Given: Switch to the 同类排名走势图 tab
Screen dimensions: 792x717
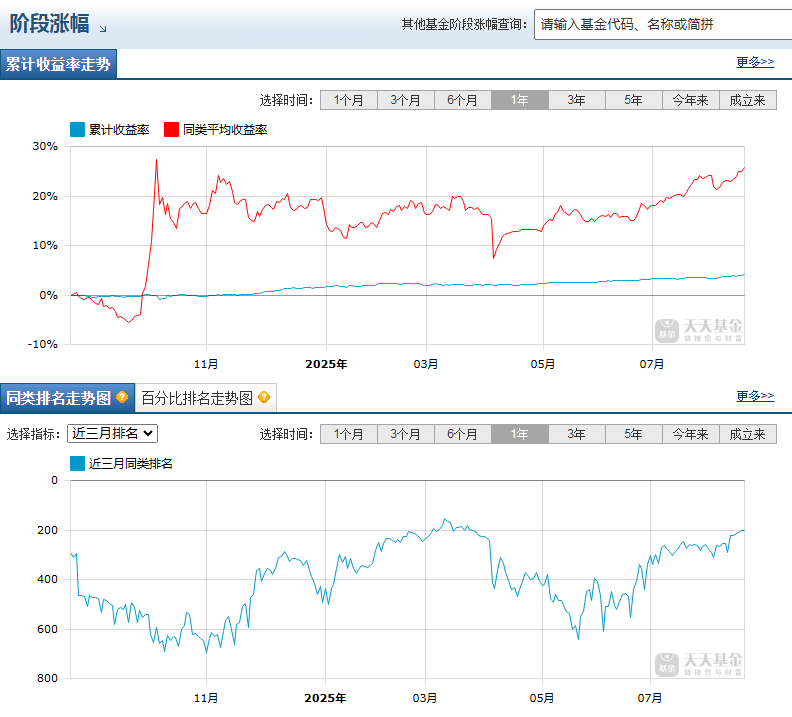Looking at the screenshot, I should [x=67, y=398].
